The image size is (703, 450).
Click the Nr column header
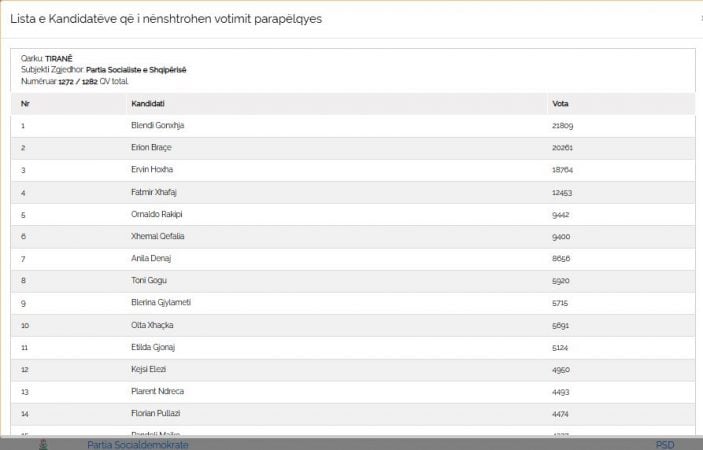tap(25, 104)
